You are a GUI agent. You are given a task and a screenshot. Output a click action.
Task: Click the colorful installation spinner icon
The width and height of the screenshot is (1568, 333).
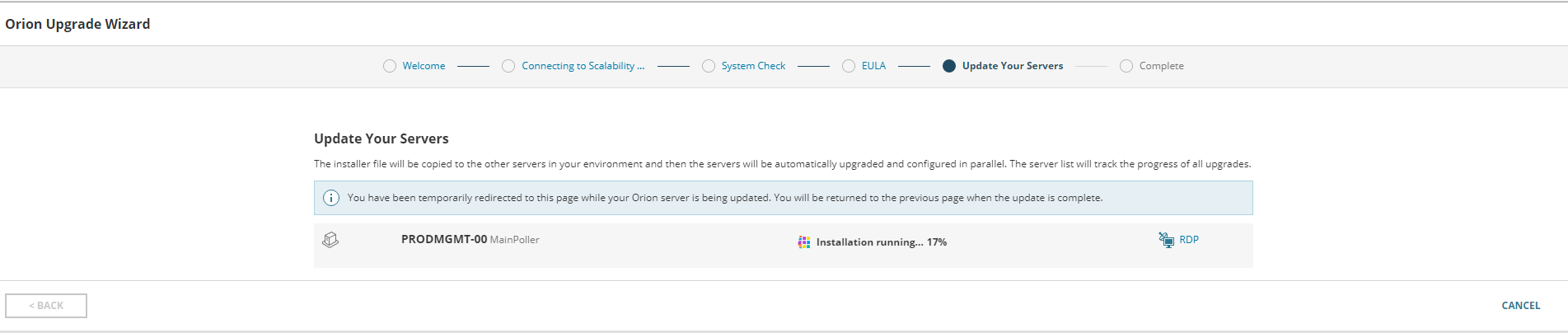coord(804,242)
